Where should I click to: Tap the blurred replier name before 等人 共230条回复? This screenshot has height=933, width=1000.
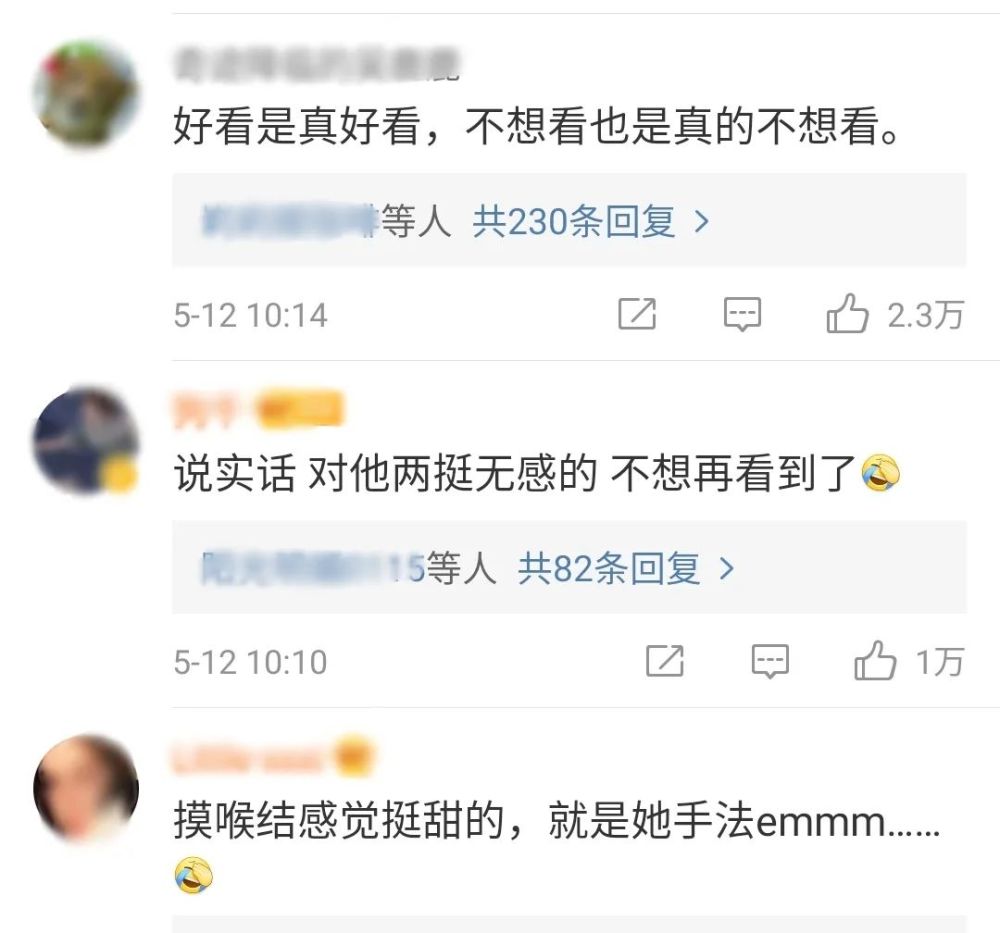point(291,221)
